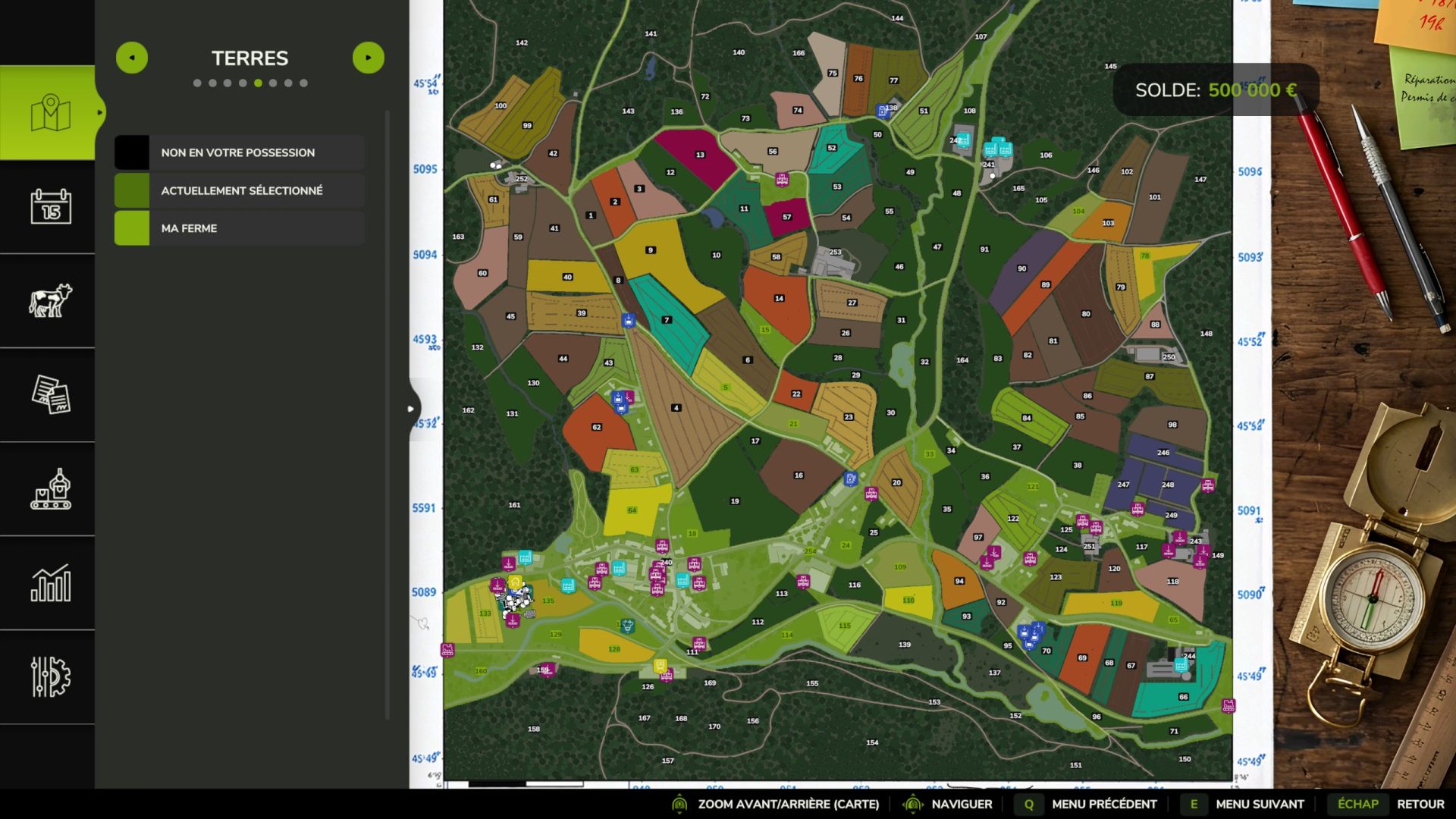The image size is (1456, 819).
Task: Click the 'Actuellement sélectionné' dark green swatch
Action: 132,190
